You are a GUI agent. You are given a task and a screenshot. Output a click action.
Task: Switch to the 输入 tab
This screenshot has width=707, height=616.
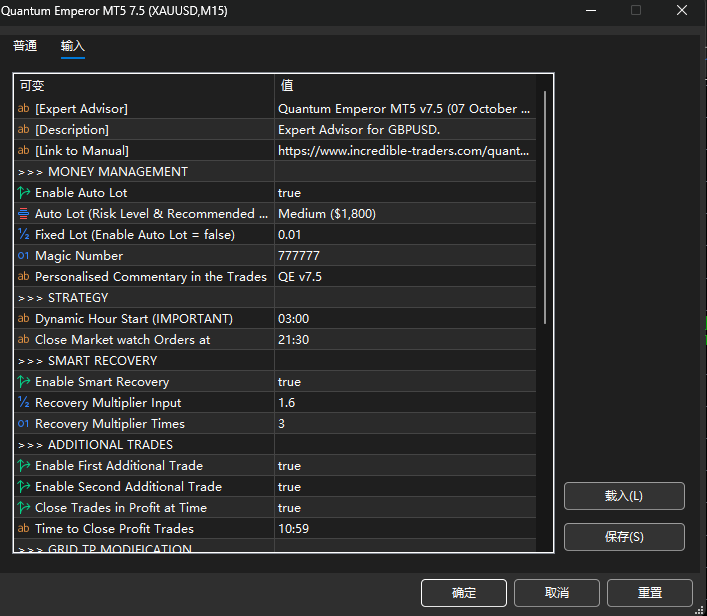(73, 46)
